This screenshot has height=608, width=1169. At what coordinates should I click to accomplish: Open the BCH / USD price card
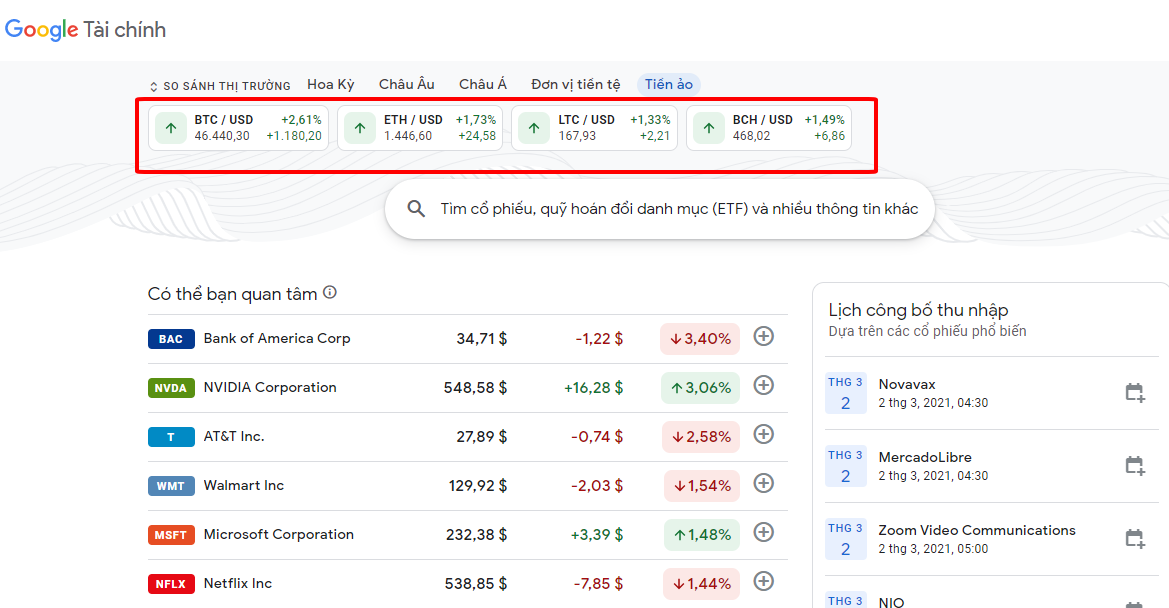point(769,128)
